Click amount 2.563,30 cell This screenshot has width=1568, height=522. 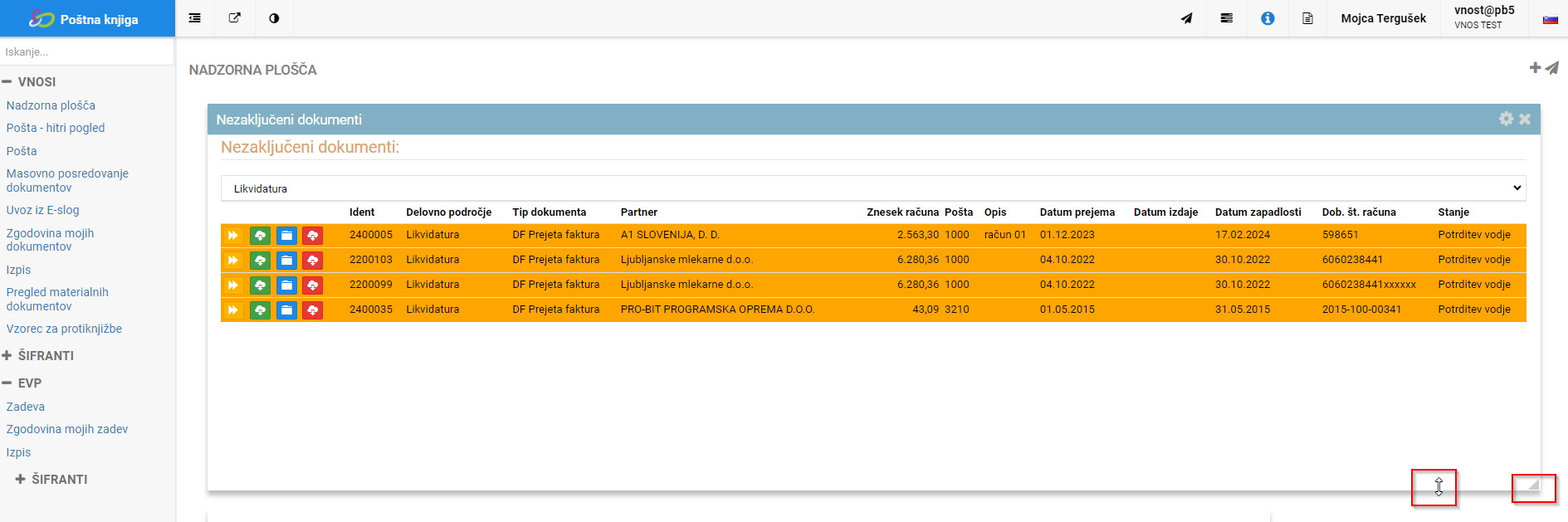pyautogui.click(x=918, y=235)
